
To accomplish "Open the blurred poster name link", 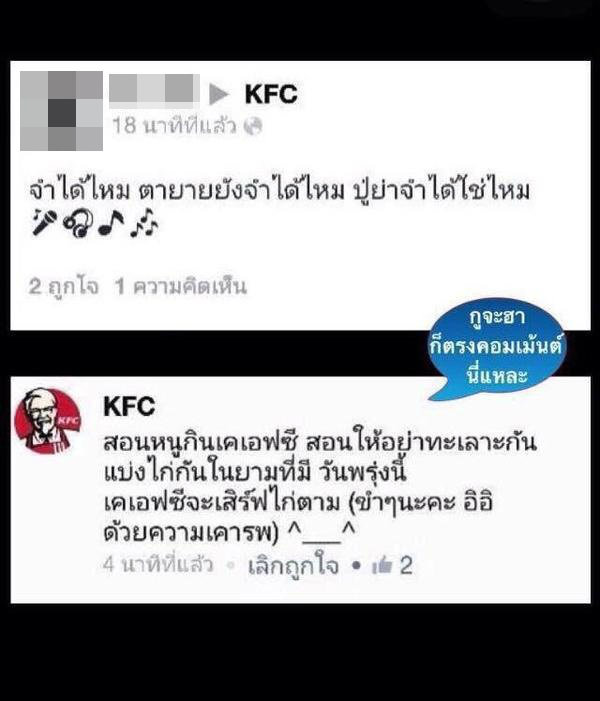I will (154, 91).
